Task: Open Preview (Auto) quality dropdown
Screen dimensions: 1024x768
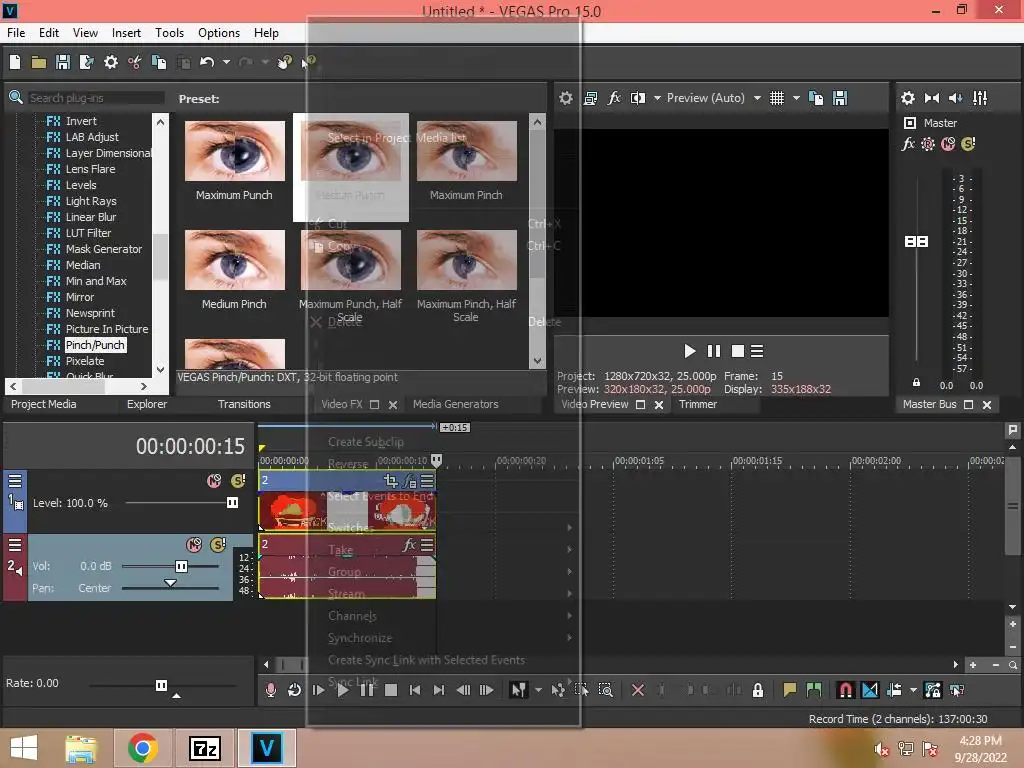Action: point(757,98)
